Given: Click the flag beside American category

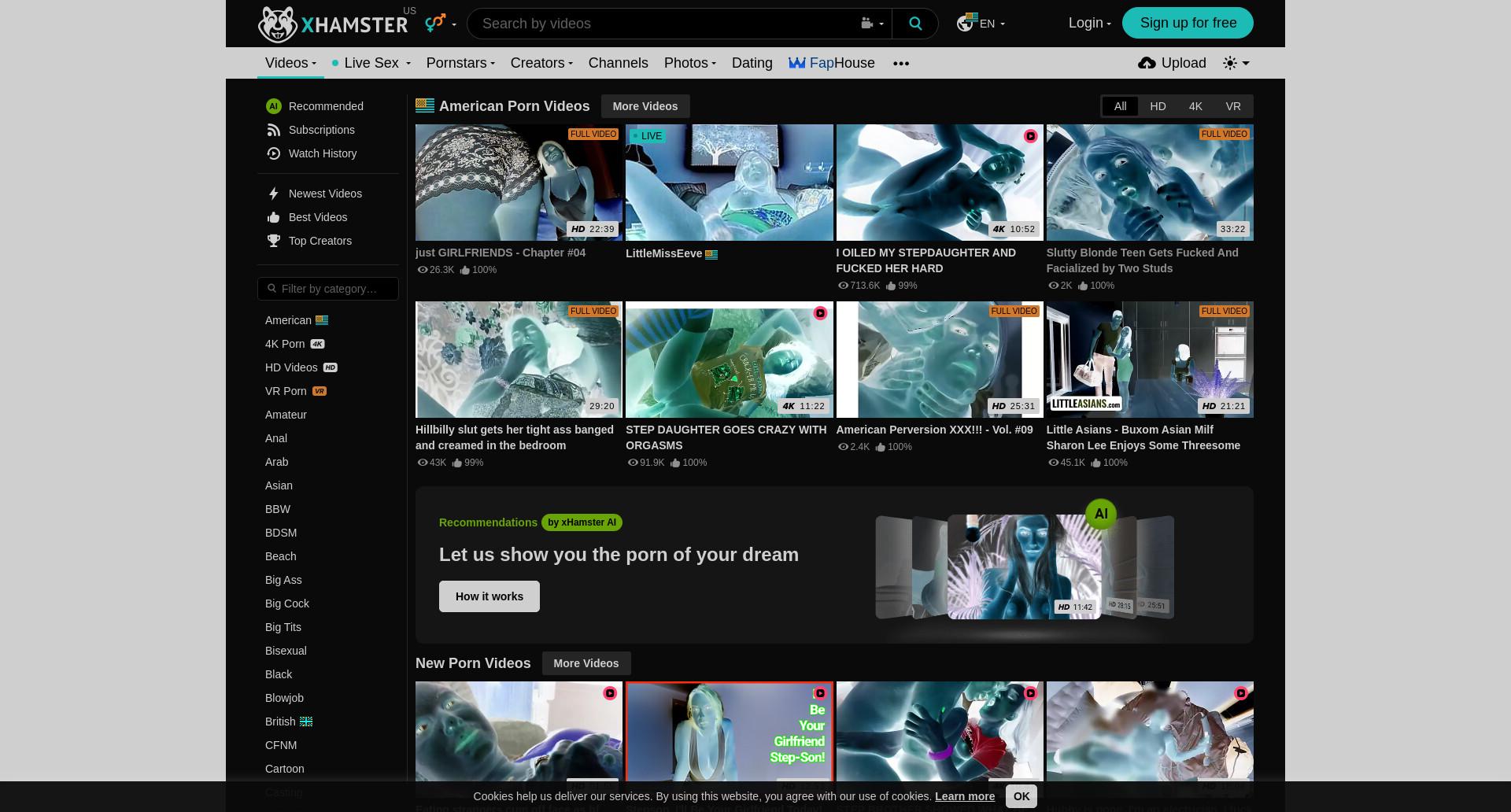Looking at the screenshot, I should coord(322,320).
